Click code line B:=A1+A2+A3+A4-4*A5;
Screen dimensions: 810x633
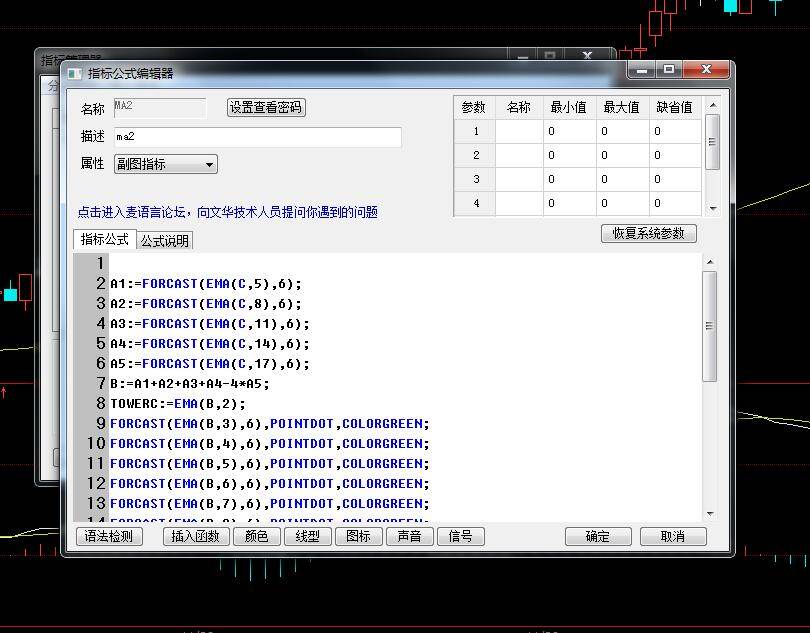point(190,384)
